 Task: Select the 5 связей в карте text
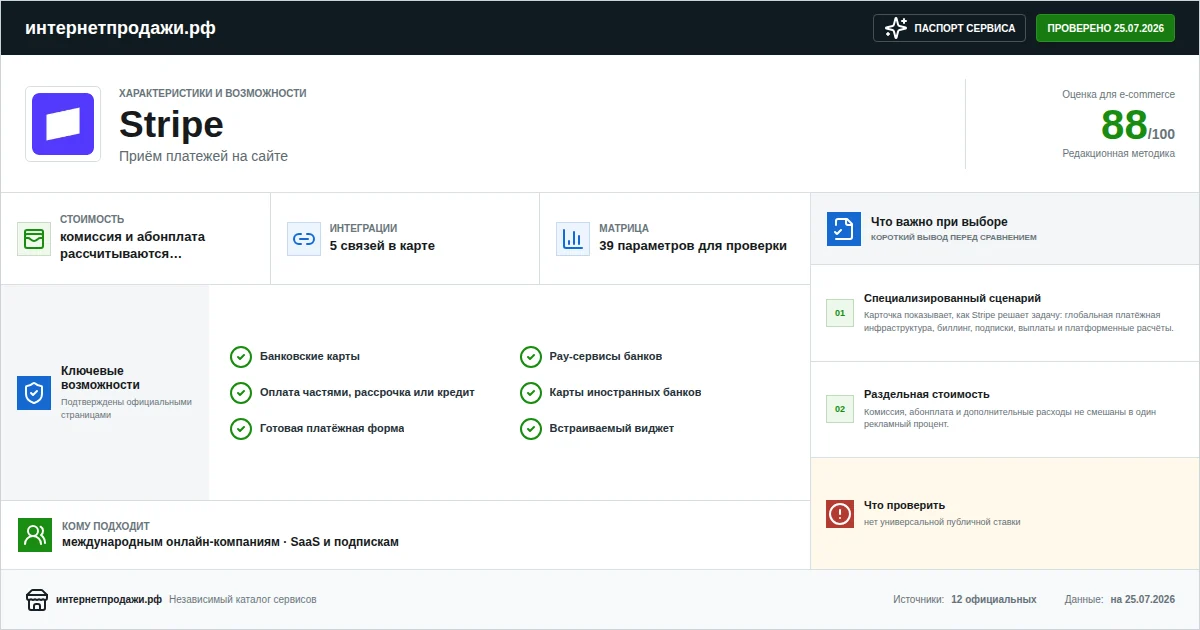tap(382, 246)
